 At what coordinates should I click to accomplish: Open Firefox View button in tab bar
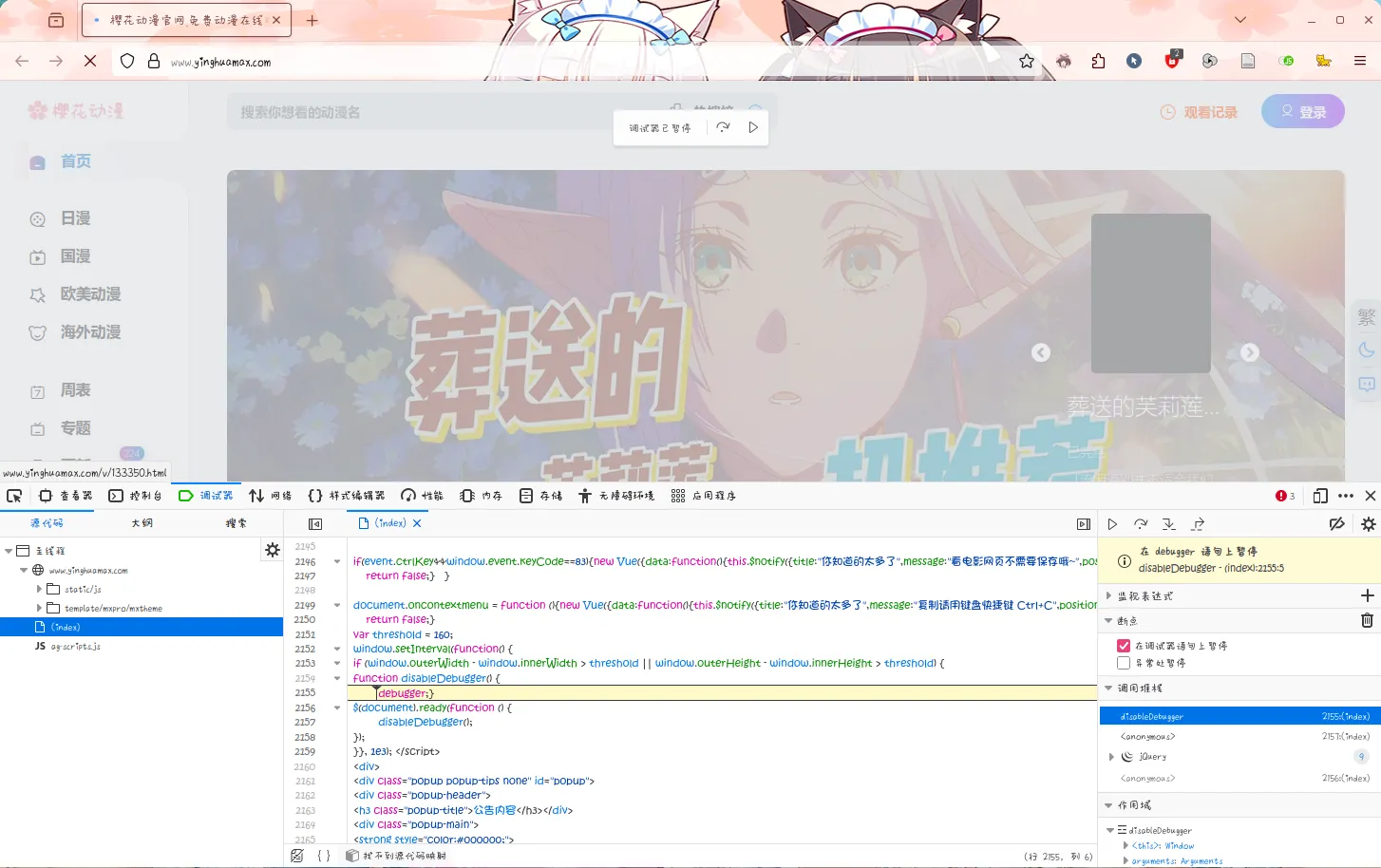coord(56,20)
